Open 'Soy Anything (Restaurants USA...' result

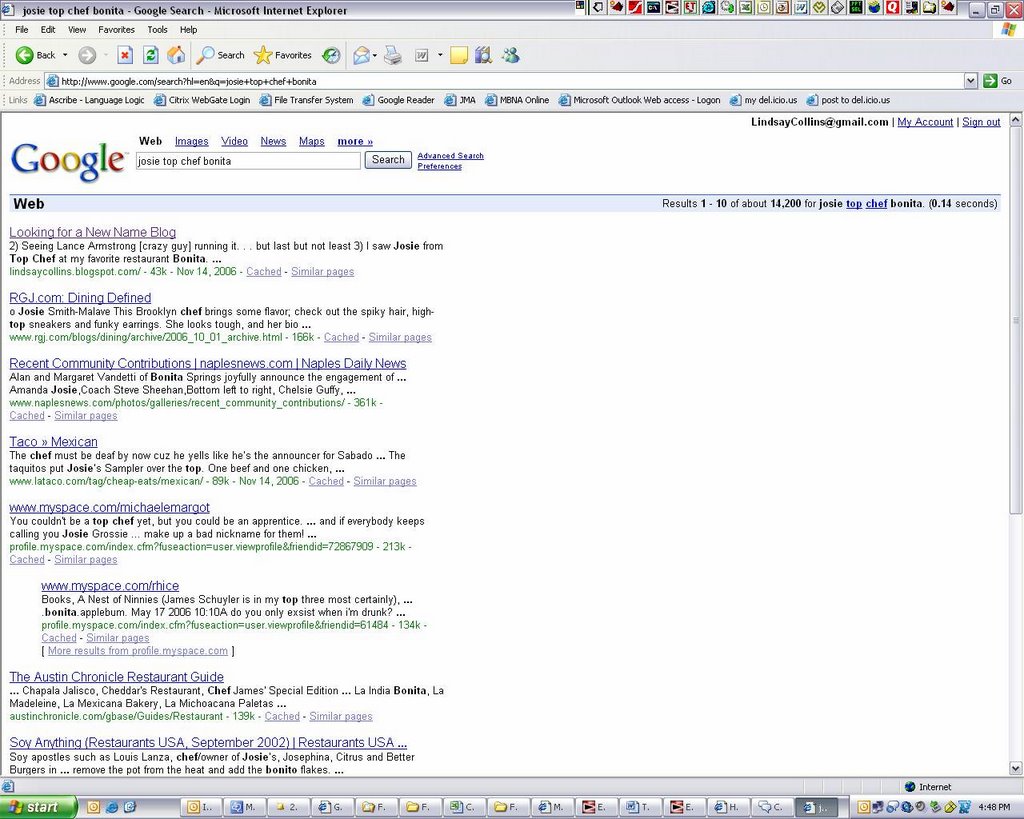(208, 743)
